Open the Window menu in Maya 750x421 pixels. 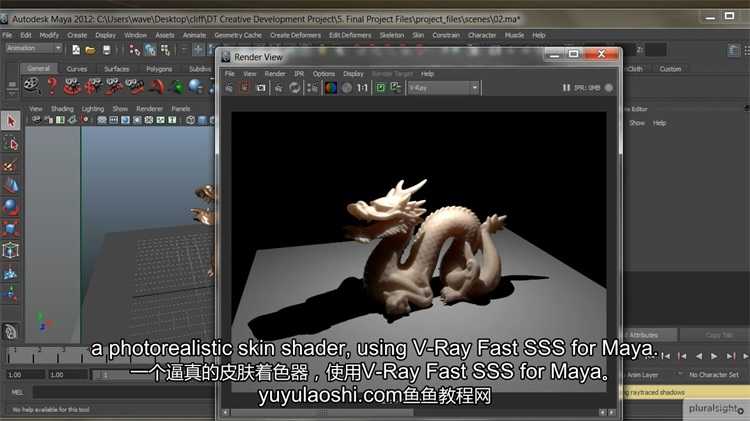(135, 35)
